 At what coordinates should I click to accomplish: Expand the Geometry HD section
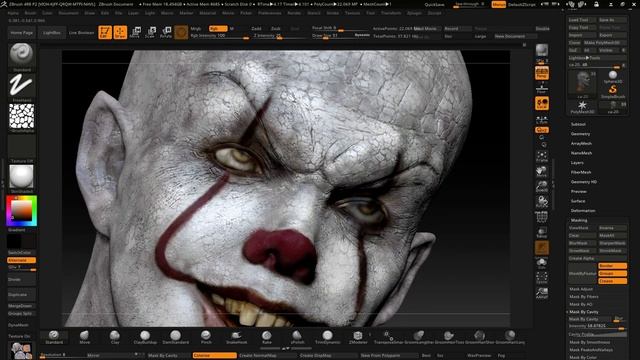coord(584,182)
